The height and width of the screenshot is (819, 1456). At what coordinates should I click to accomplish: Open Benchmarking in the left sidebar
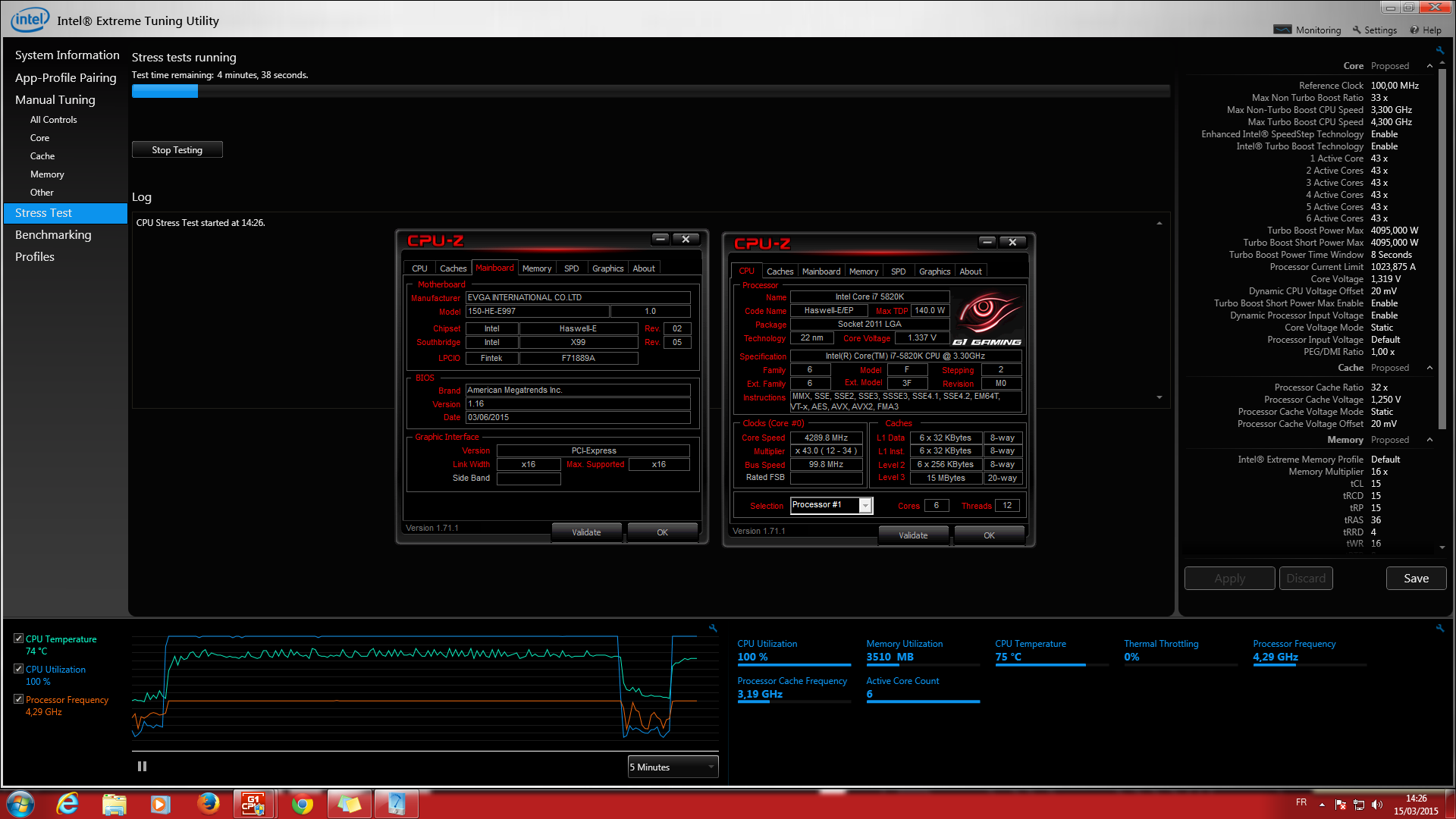pyautogui.click(x=53, y=235)
